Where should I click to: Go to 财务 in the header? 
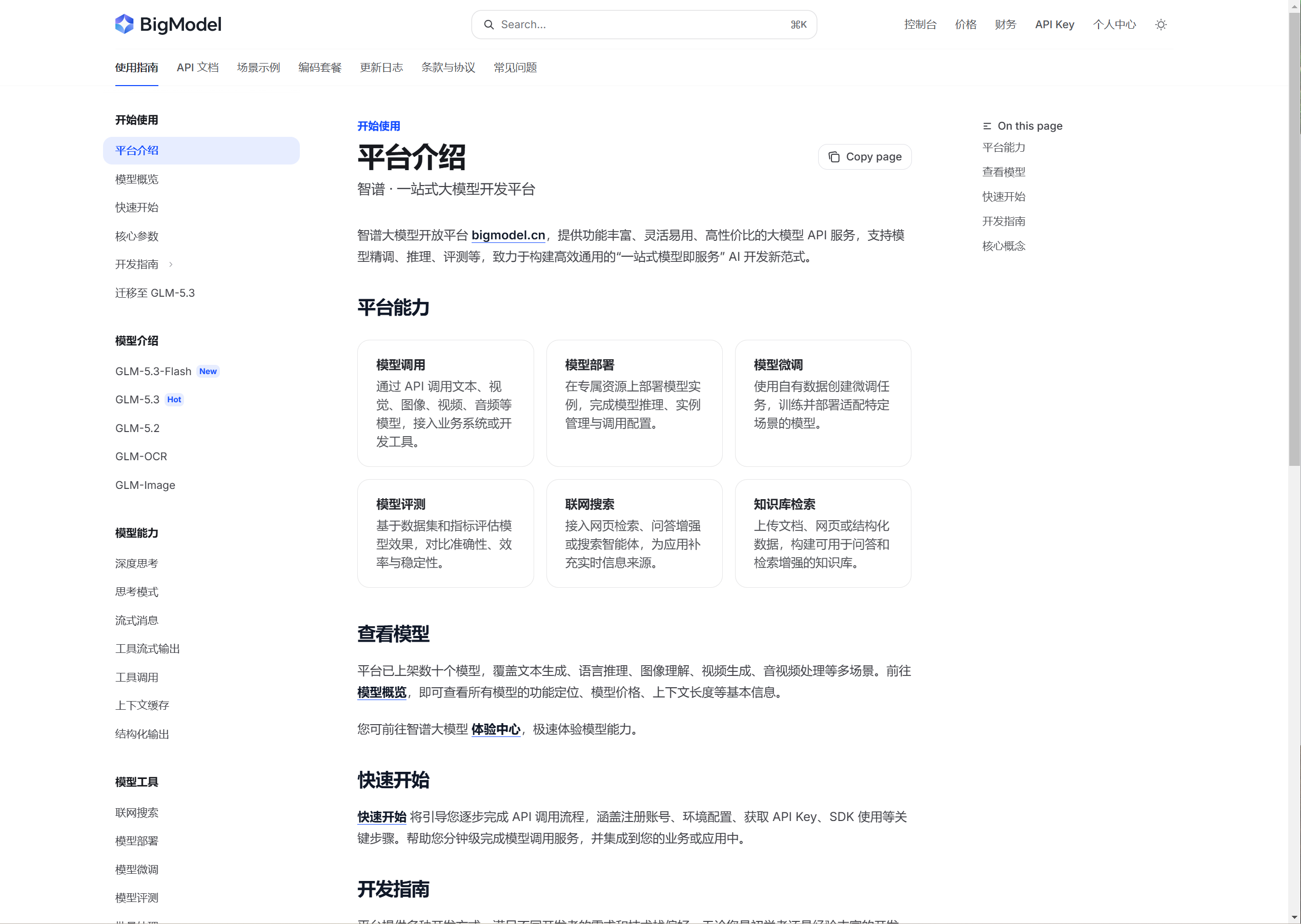pyautogui.click(x=1006, y=25)
